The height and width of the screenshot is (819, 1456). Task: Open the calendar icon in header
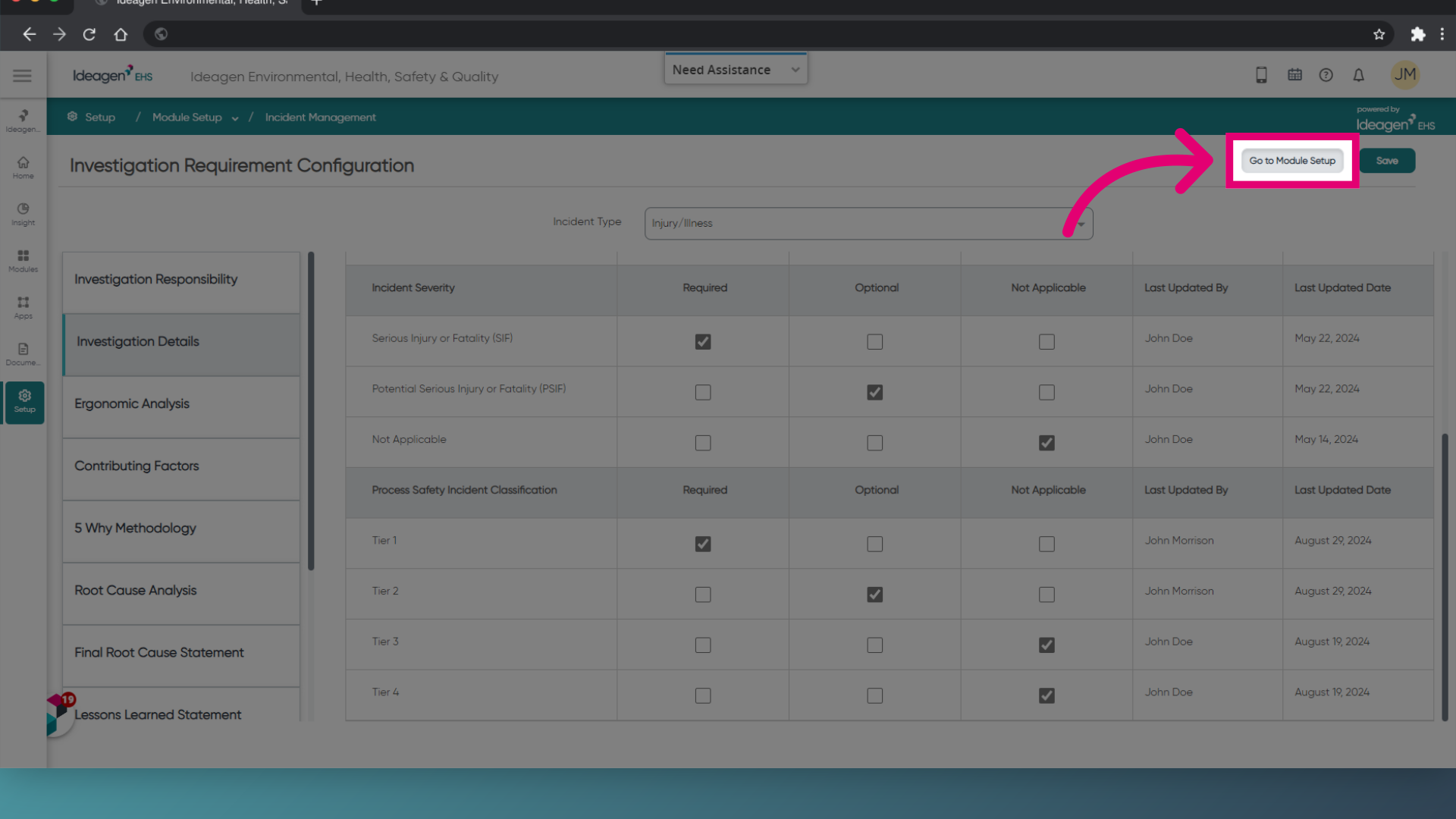[x=1294, y=75]
